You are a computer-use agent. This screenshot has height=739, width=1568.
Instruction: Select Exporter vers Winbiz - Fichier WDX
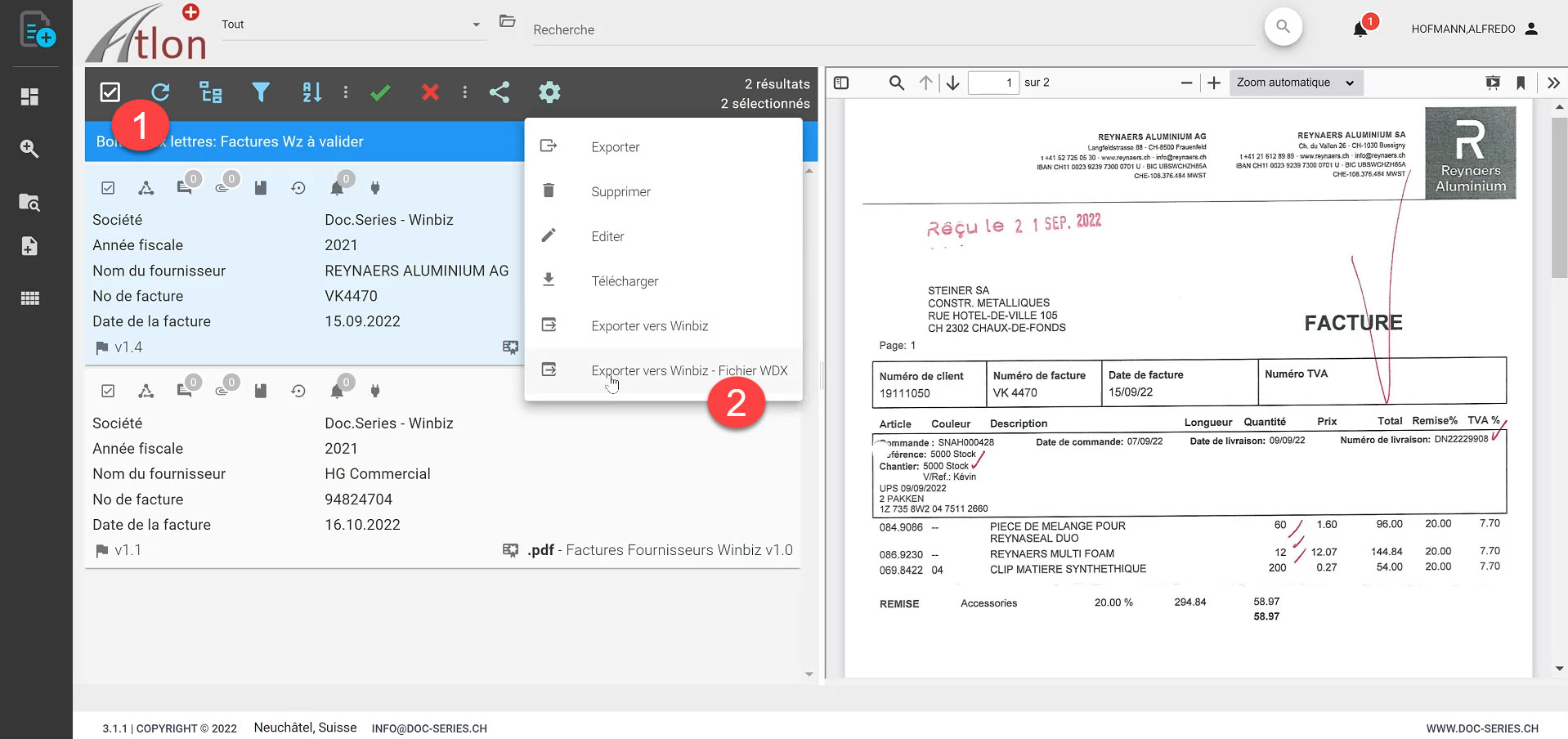click(x=663, y=370)
